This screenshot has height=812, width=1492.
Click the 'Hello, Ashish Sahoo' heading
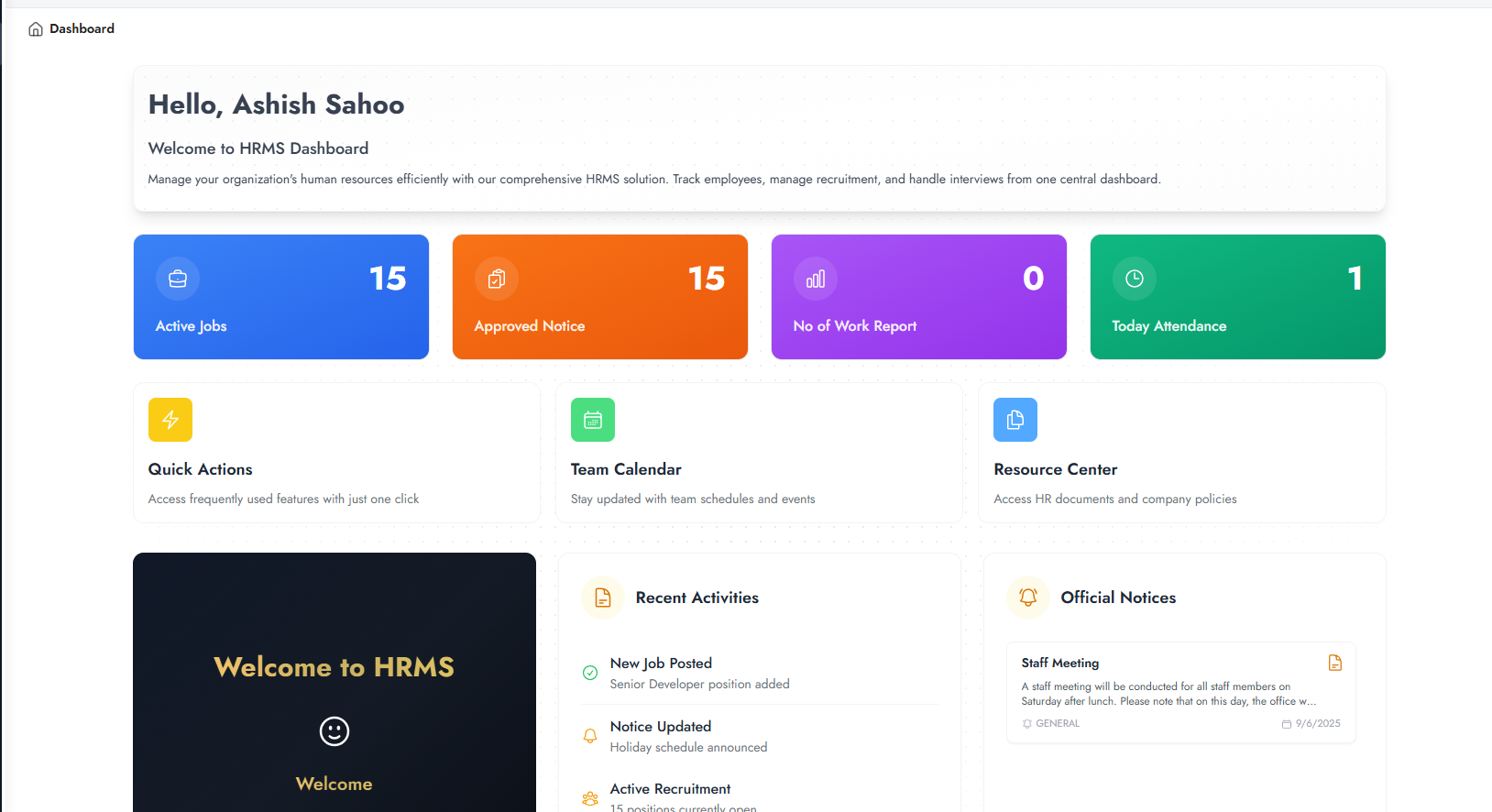(x=276, y=104)
